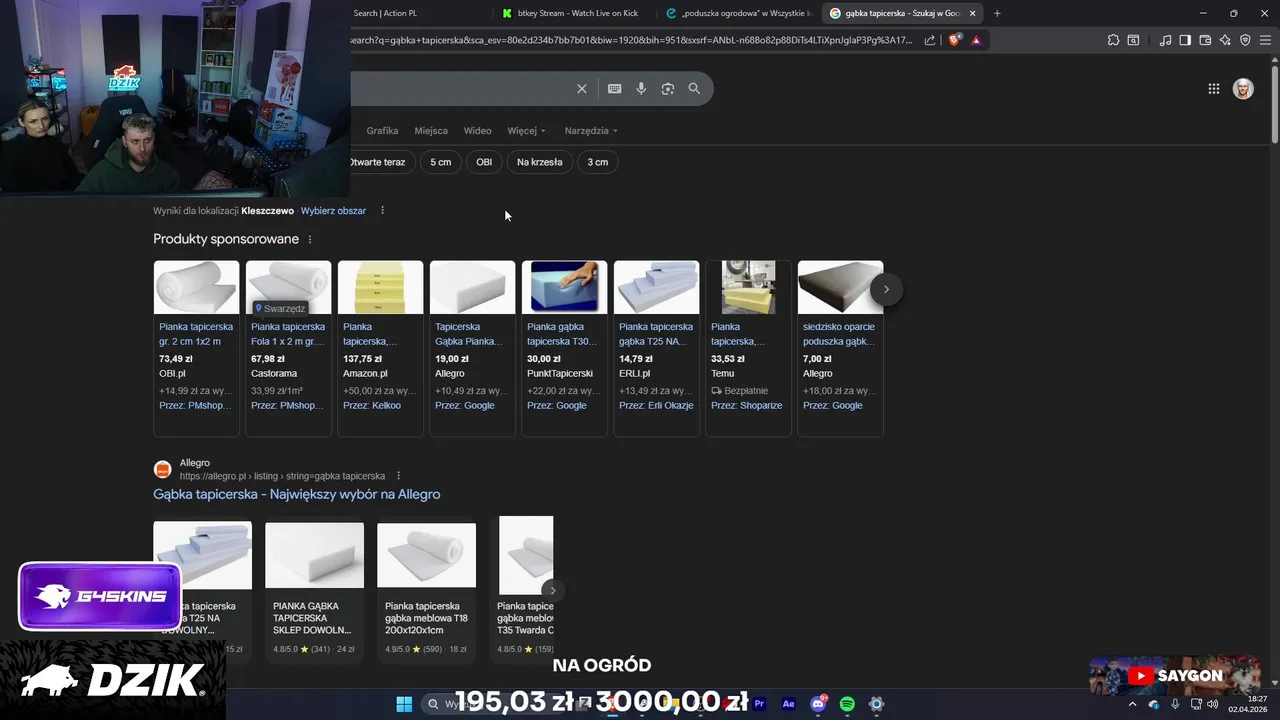Show next sponsored products with arrow
Viewport: 1280px width, 720px height.
[886, 290]
